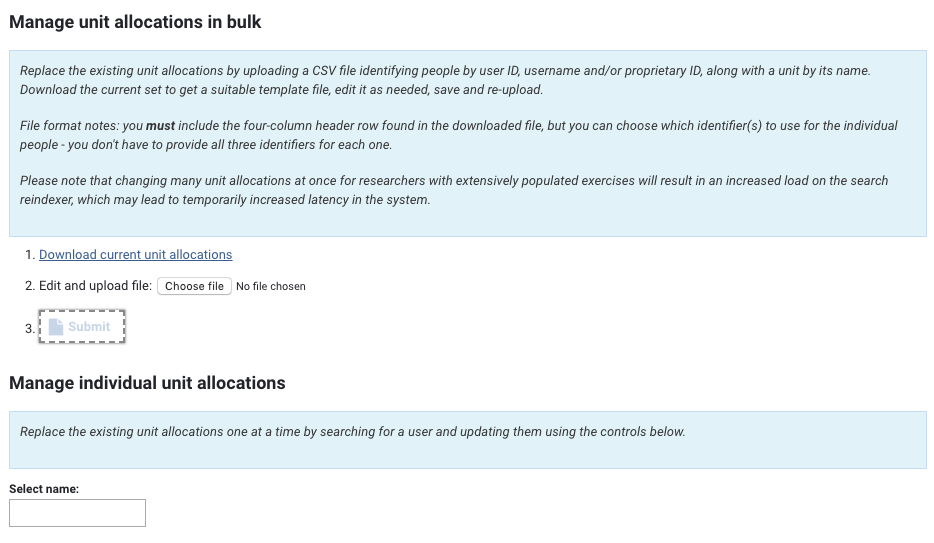
Task: Click the bold word 'must'
Action: (x=160, y=126)
